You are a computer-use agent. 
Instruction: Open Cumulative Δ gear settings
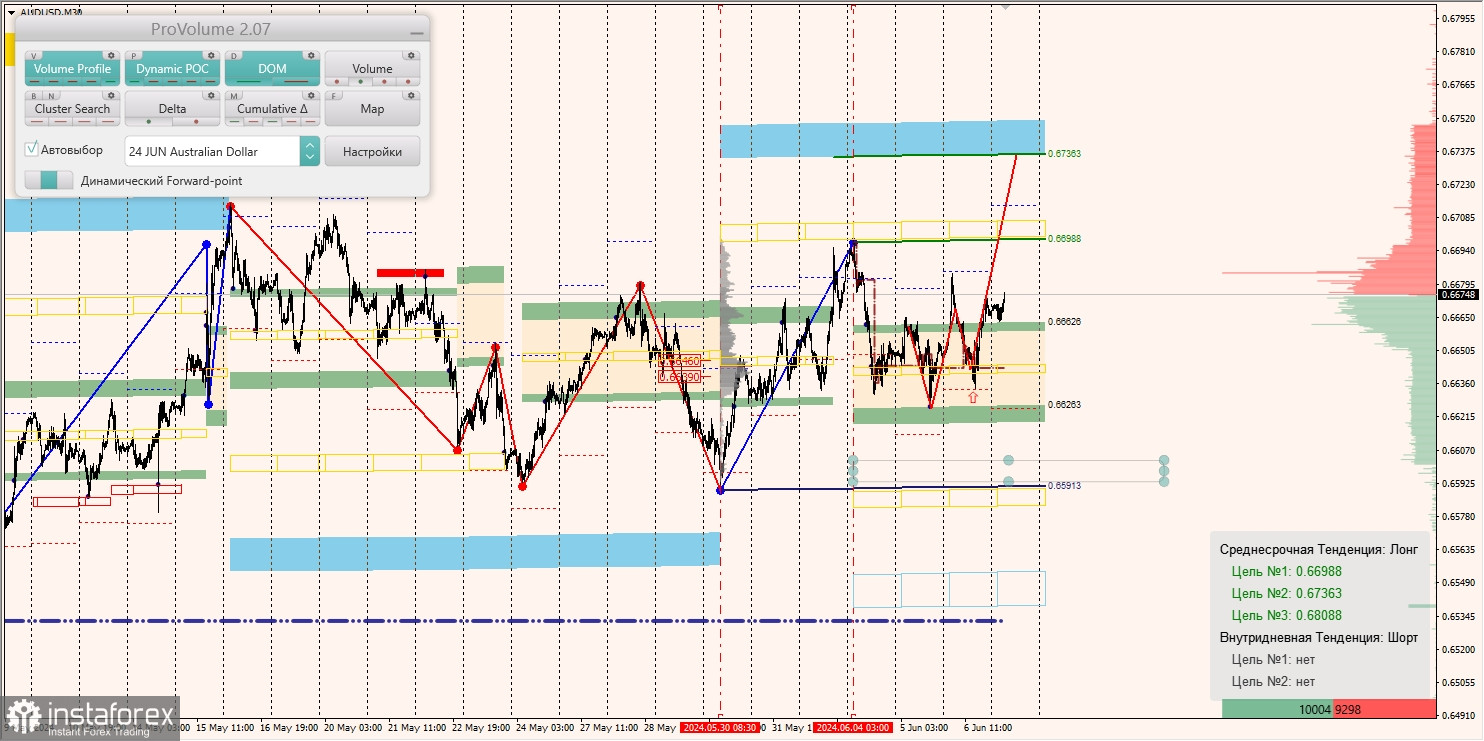tap(311, 96)
